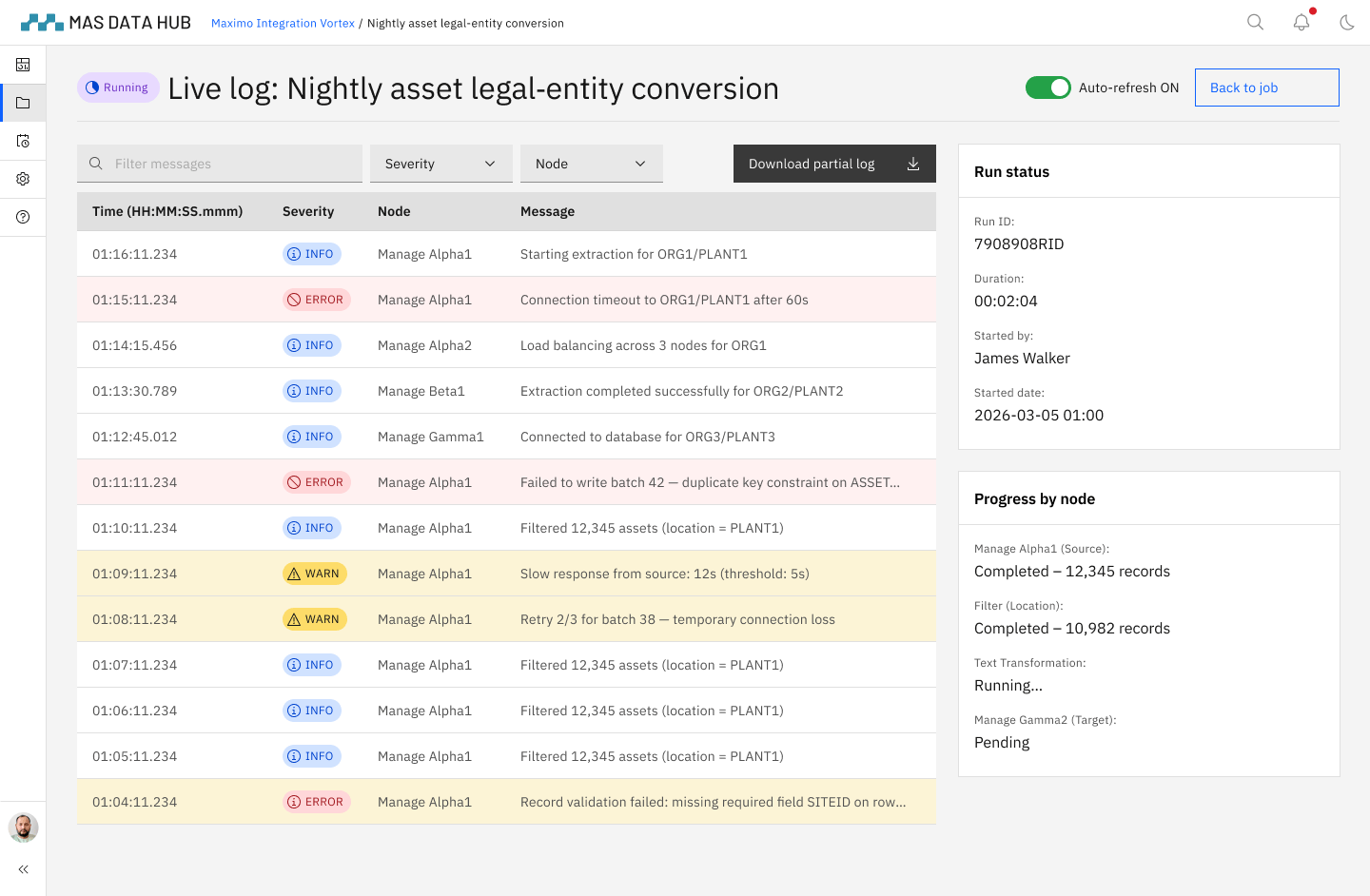Image resolution: width=1370 pixels, height=896 pixels.
Task: Collapse the sidebar with the double-chevron
Action: point(23,868)
